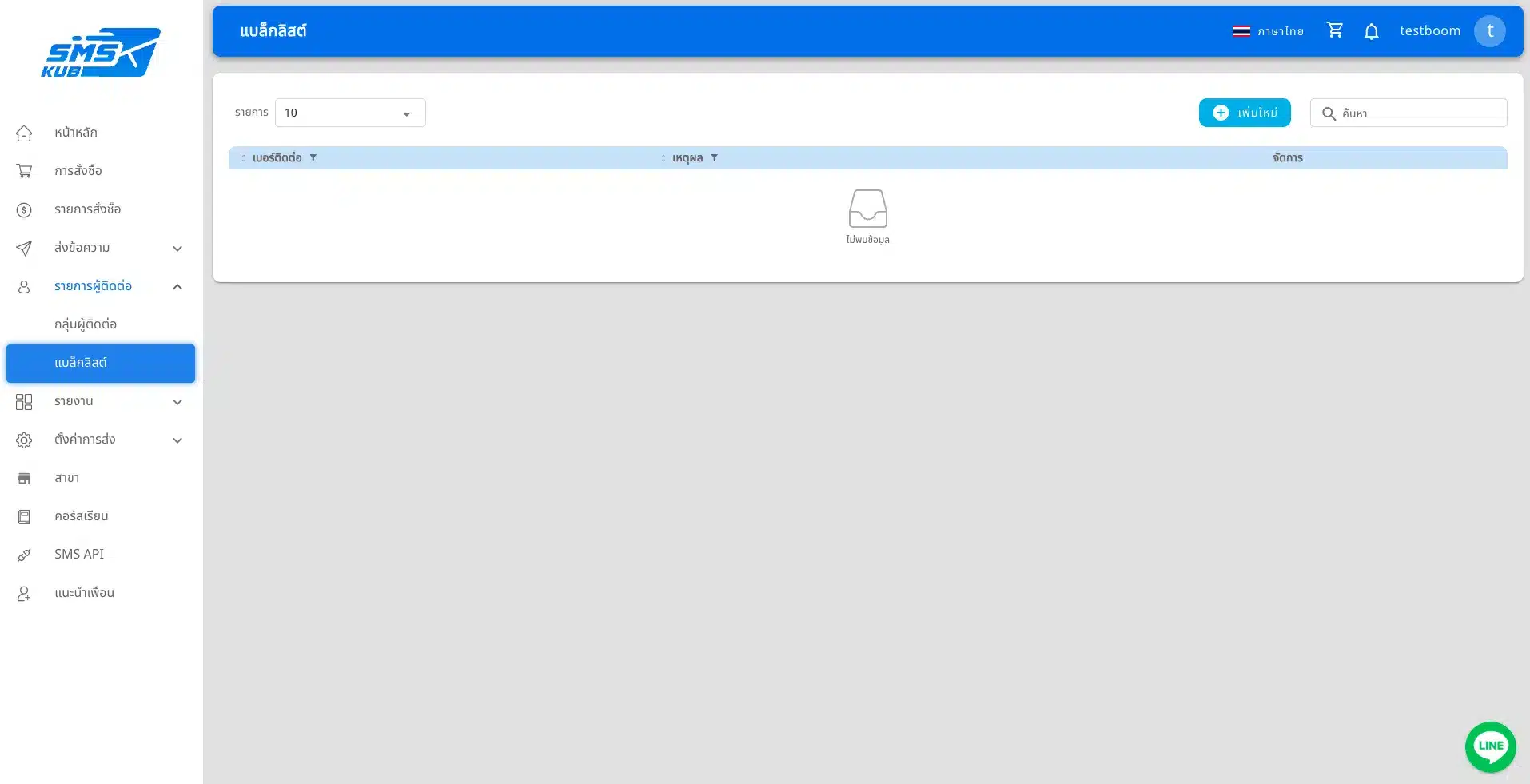The image size is (1530, 784).
Task: Click the SMS KUB logo
Action: click(101, 53)
